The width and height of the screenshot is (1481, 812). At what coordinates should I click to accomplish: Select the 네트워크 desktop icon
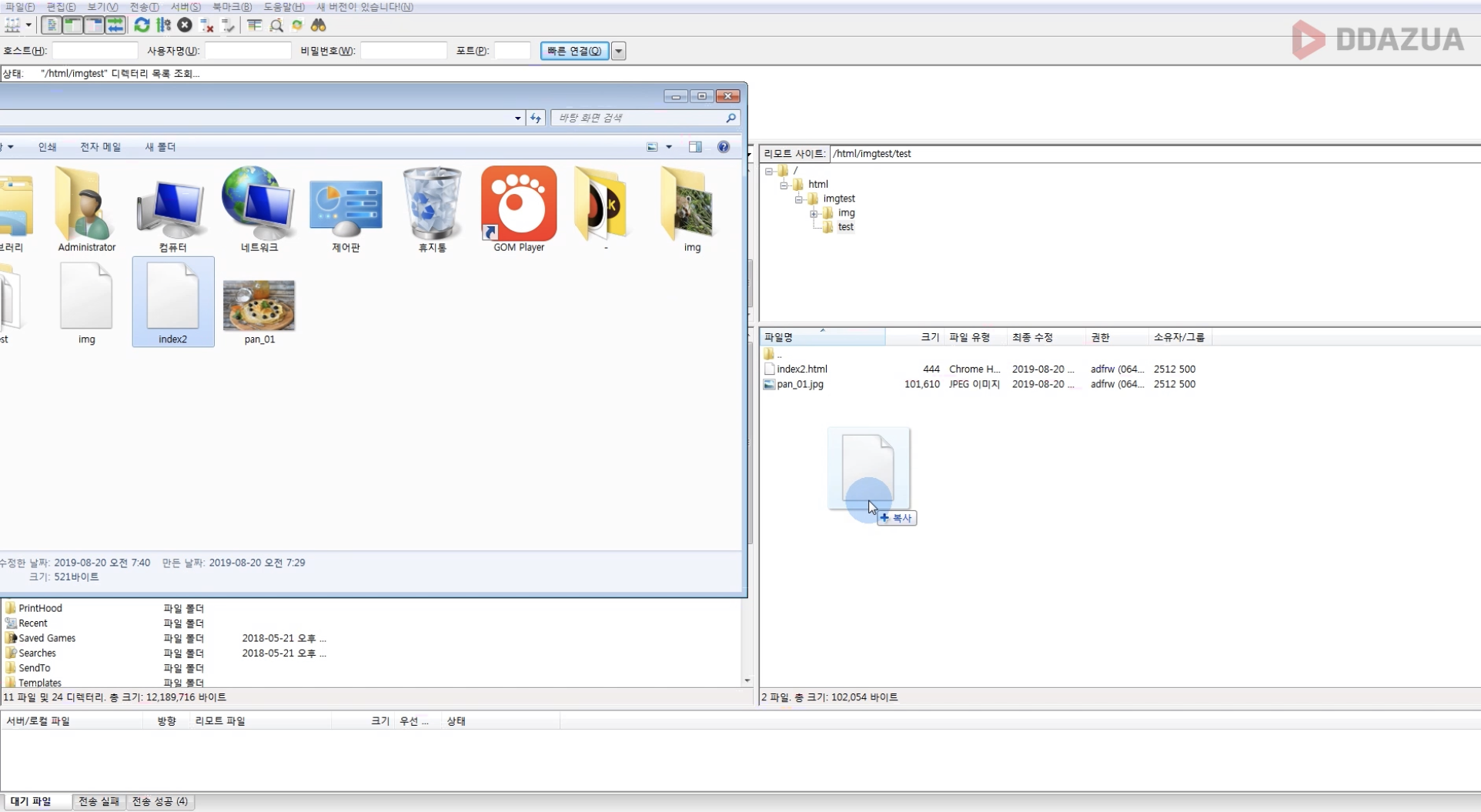point(259,209)
